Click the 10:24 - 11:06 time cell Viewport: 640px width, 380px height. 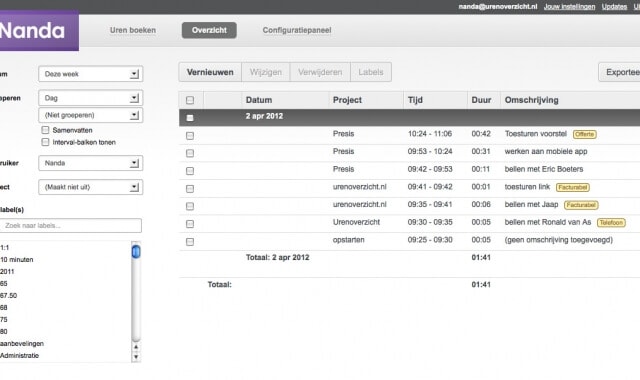[430, 133]
